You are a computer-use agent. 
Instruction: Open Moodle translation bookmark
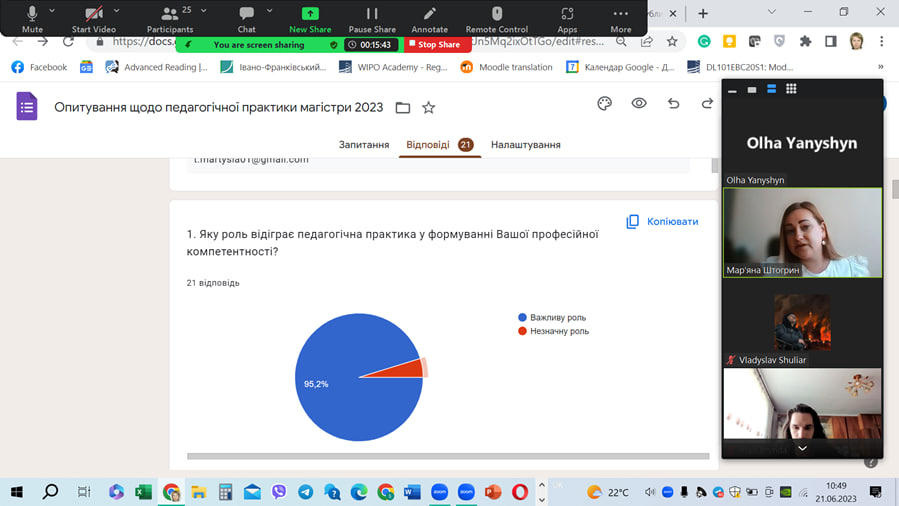click(x=506, y=67)
